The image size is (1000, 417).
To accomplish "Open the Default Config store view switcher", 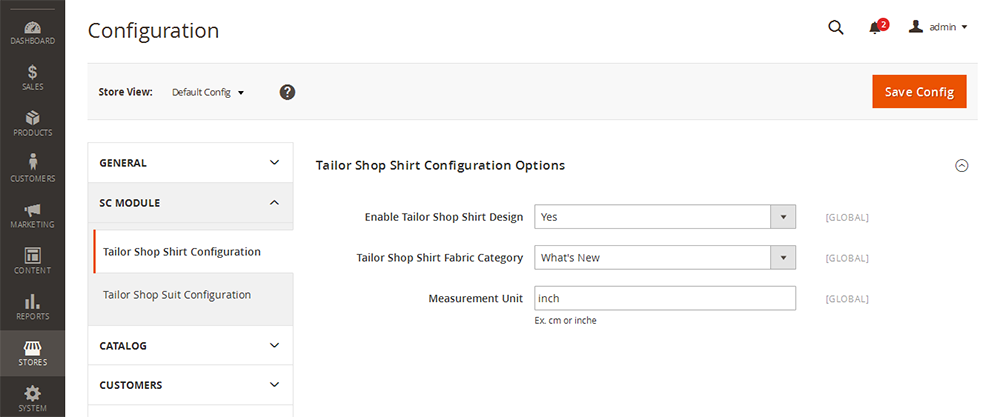I will click(x=208, y=92).
